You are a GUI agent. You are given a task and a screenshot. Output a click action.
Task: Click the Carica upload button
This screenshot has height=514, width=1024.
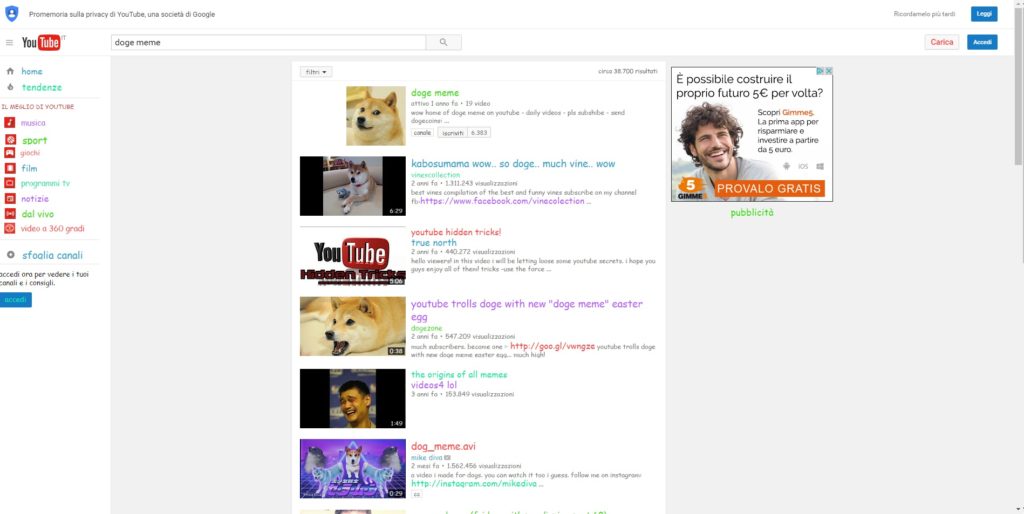(942, 42)
